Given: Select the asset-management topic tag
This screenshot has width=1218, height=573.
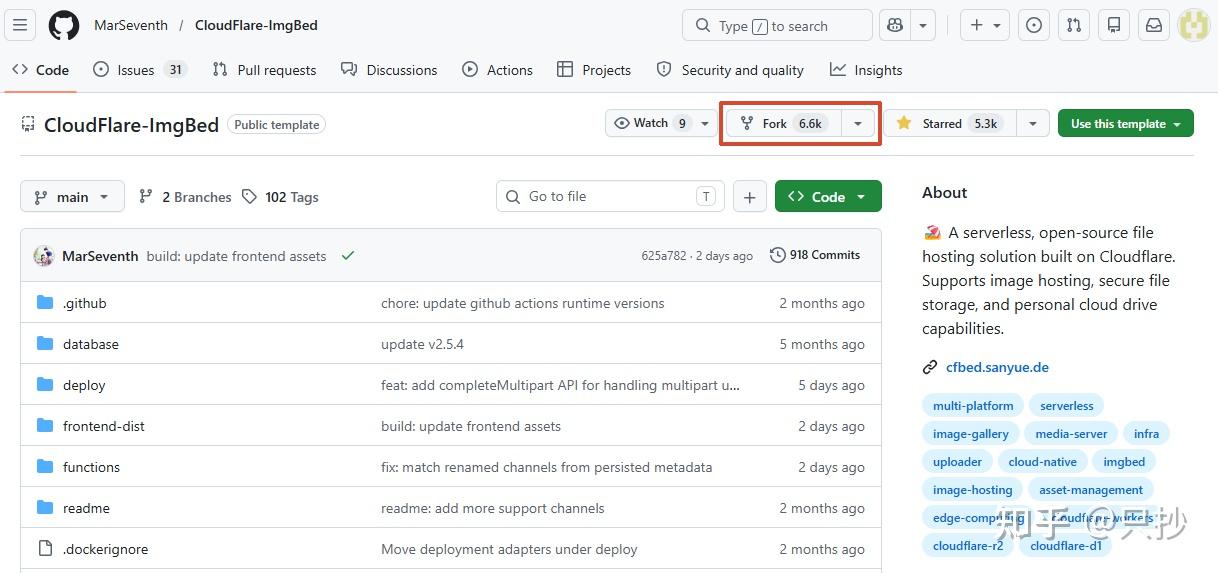Looking at the screenshot, I should pos(1090,490).
